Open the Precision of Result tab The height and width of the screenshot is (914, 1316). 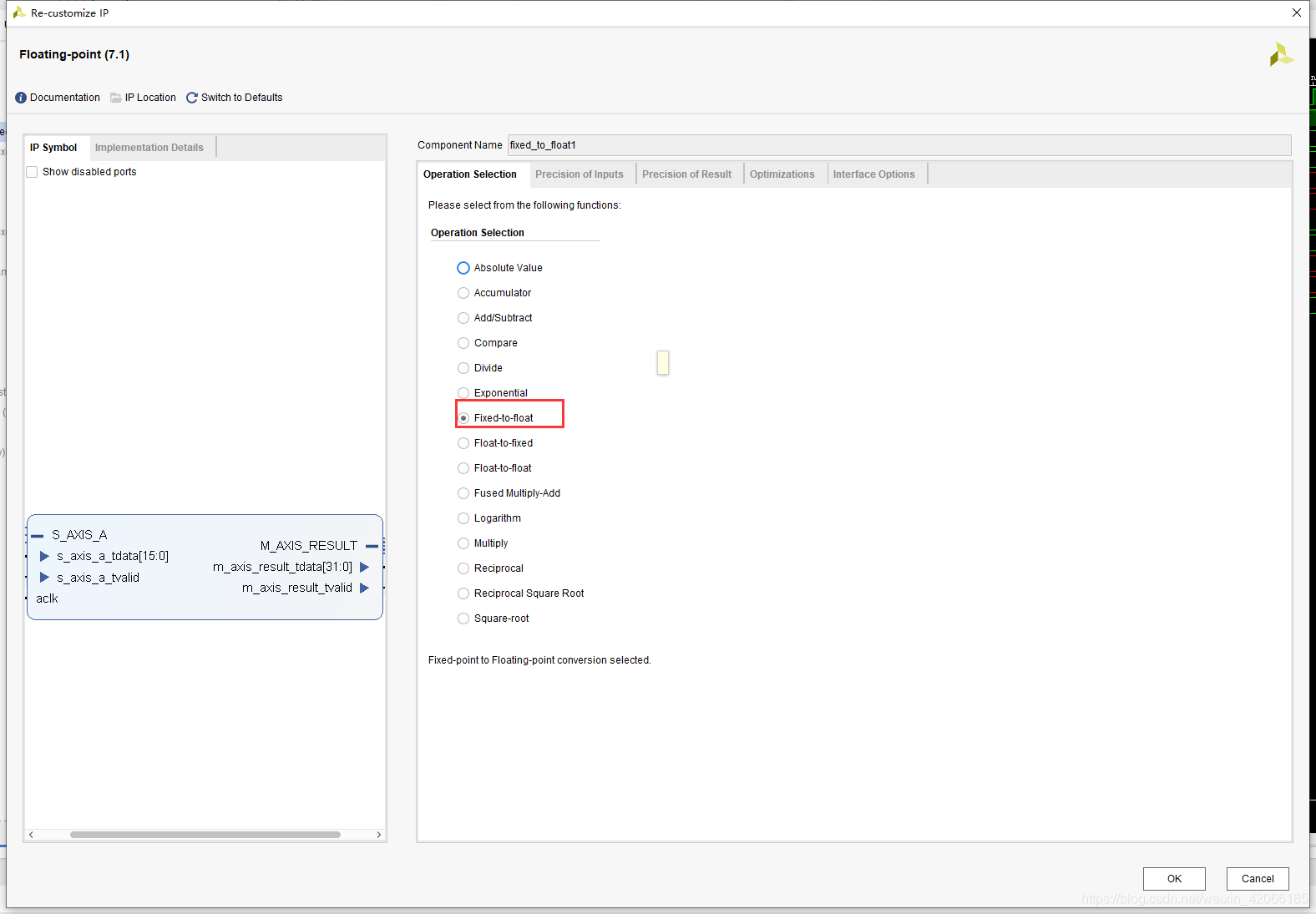(687, 174)
